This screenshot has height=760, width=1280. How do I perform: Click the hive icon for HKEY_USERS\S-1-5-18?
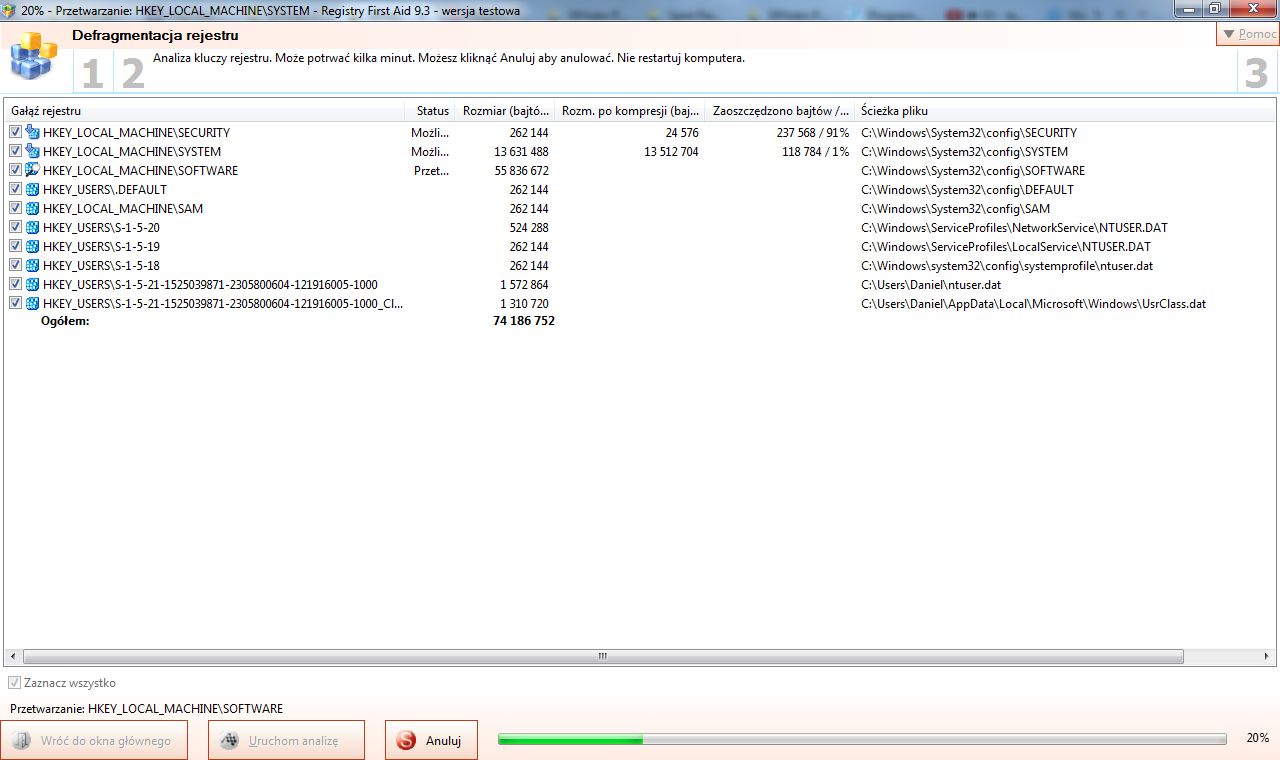click(x=32, y=265)
